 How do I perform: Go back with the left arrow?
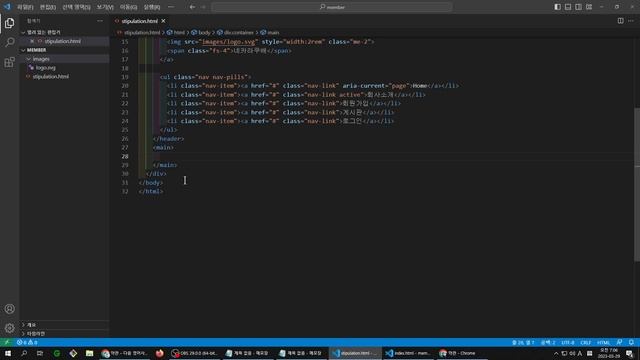(192, 7)
